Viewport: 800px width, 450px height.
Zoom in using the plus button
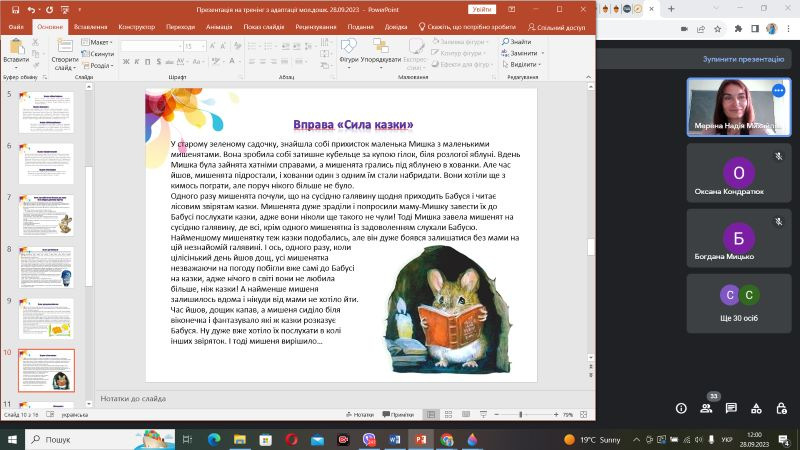coord(556,415)
